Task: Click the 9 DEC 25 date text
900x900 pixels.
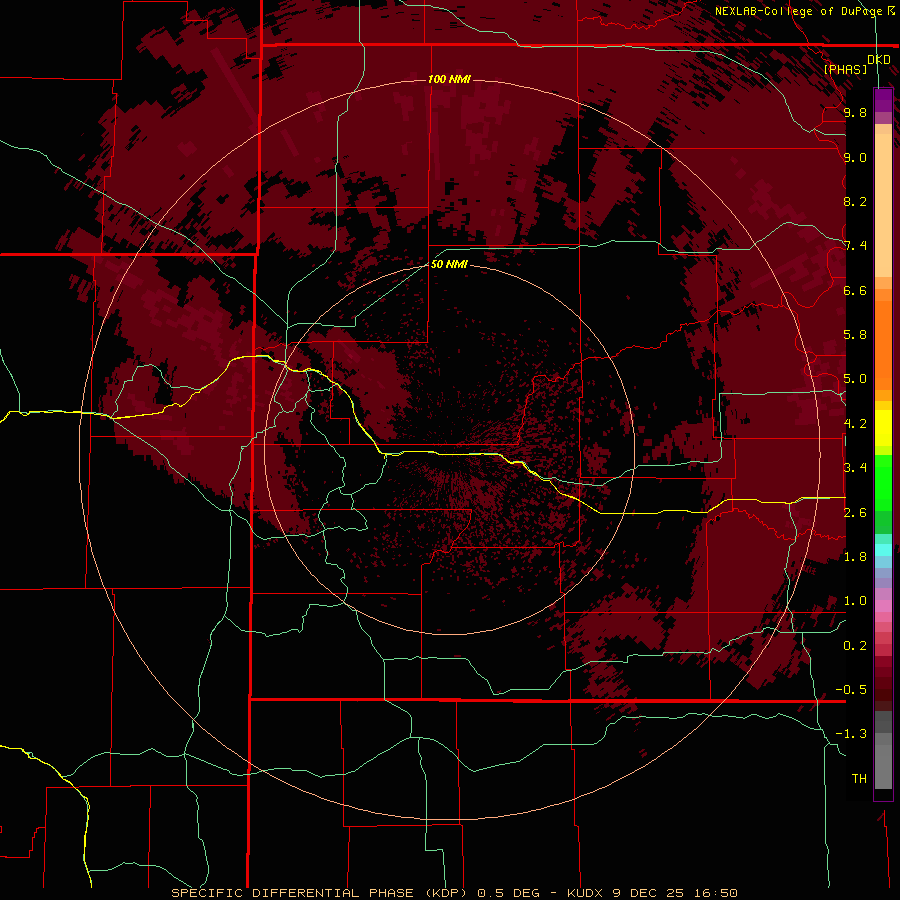Action: click(x=649, y=893)
